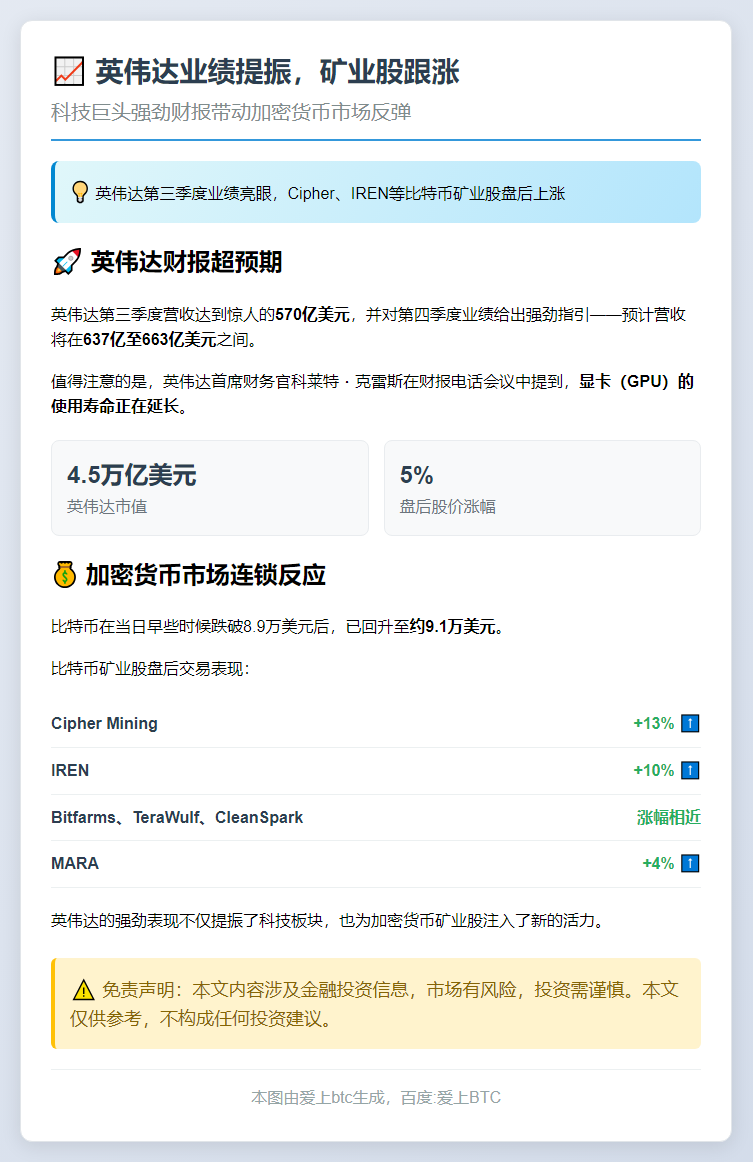Click the MARA row name
The width and height of the screenshot is (753, 1162).
pyautogui.click(x=75, y=863)
